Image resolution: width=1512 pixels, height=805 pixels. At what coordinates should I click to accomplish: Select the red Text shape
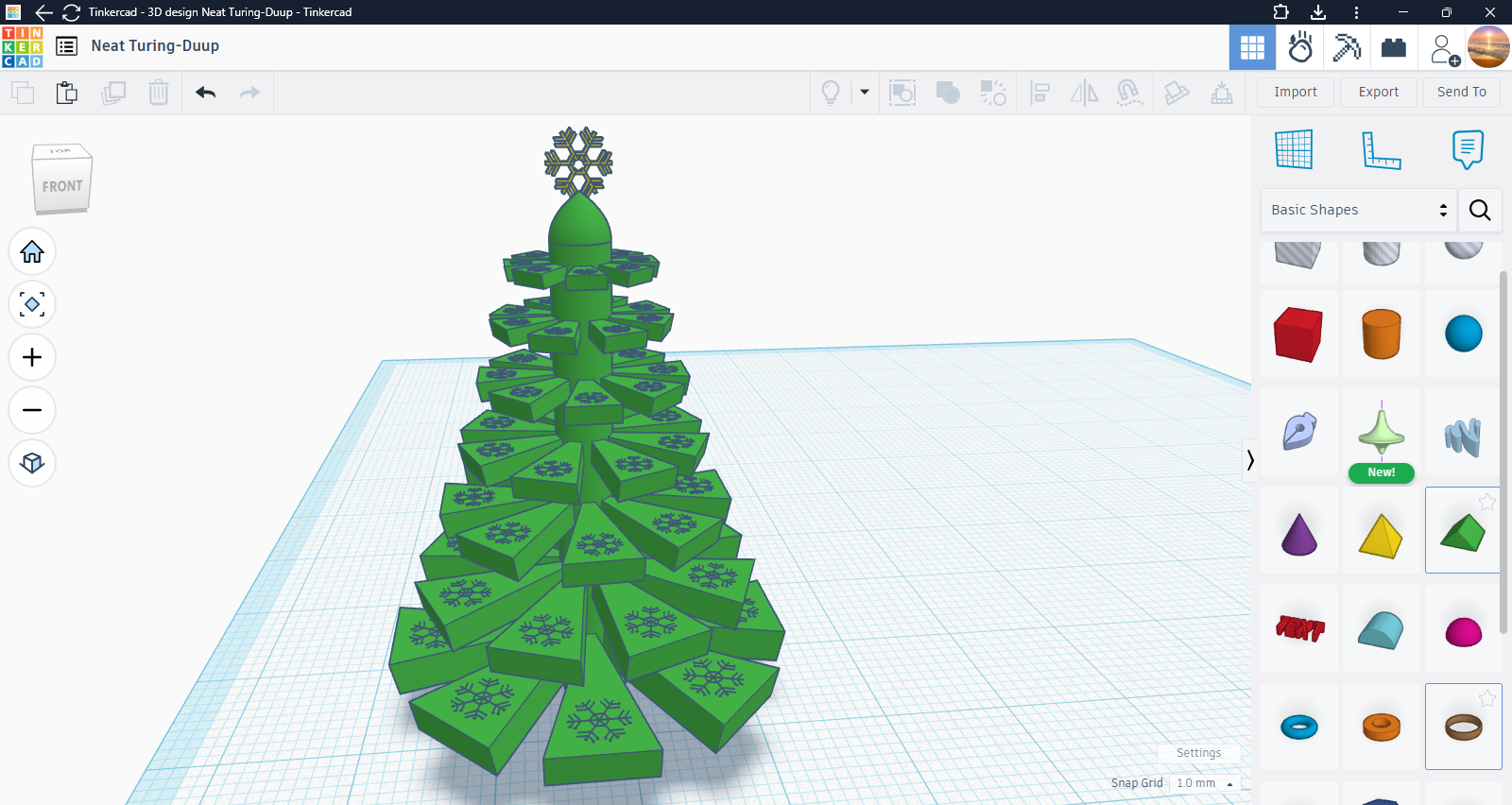click(x=1299, y=629)
